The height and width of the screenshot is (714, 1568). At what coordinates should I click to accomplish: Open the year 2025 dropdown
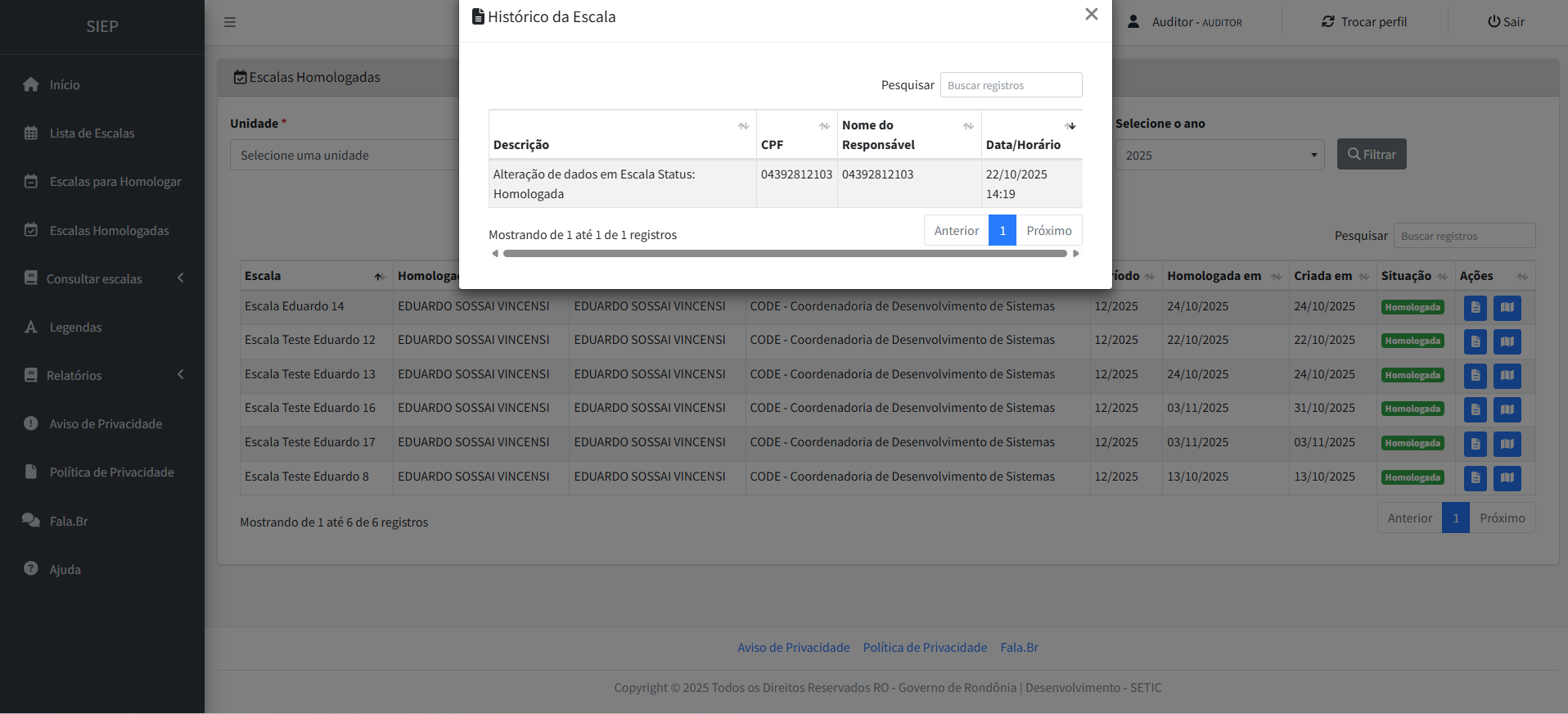point(1219,156)
